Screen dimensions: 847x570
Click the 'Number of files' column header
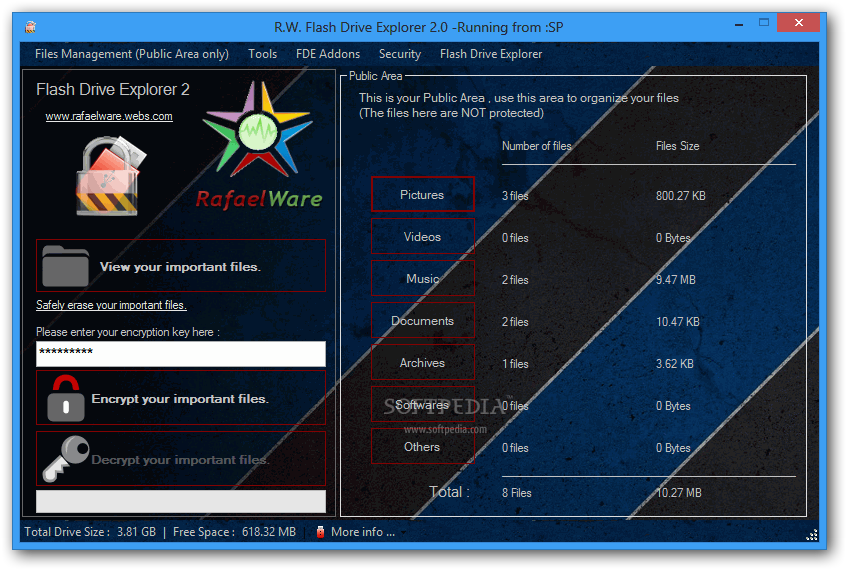pos(536,146)
